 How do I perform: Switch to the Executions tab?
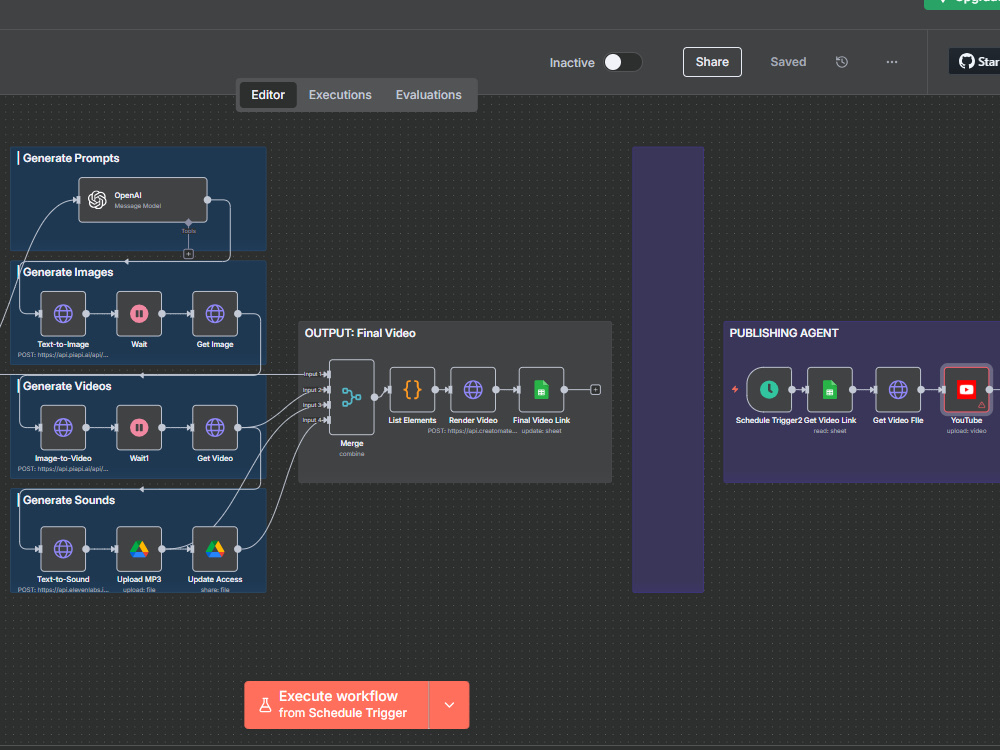(340, 94)
